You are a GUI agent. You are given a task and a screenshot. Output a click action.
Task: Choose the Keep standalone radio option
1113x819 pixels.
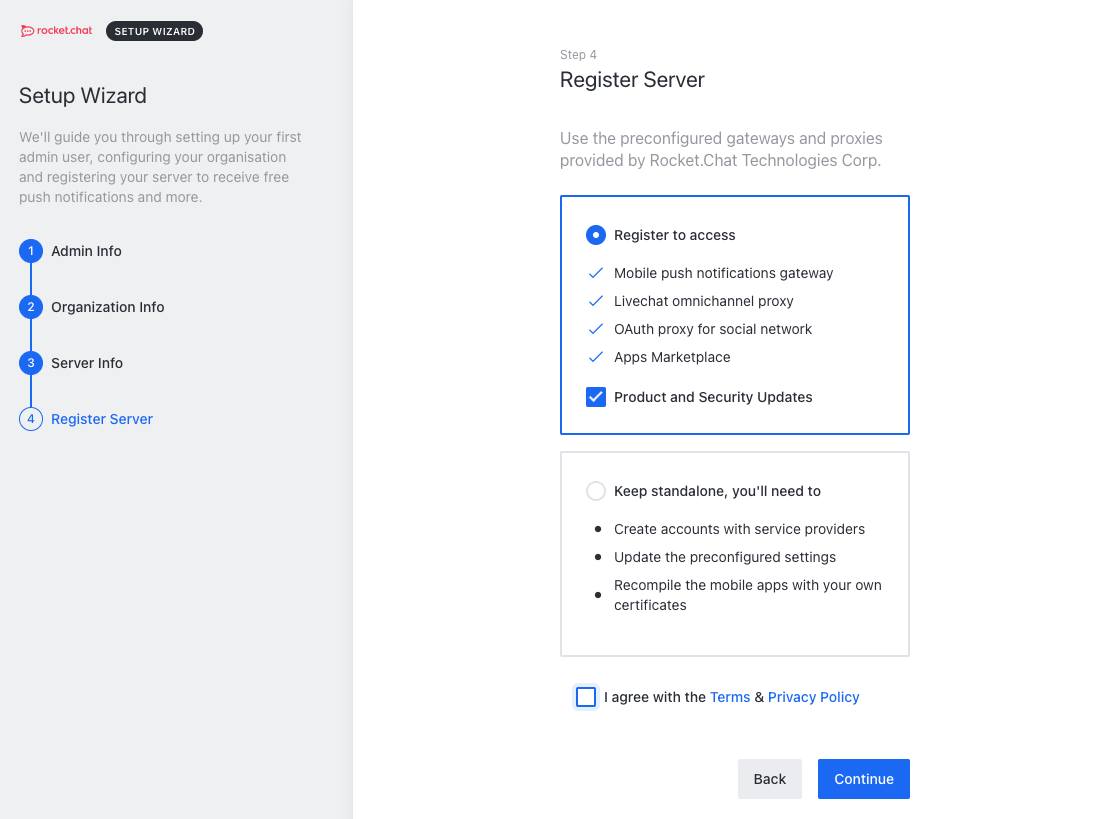[x=596, y=491]
